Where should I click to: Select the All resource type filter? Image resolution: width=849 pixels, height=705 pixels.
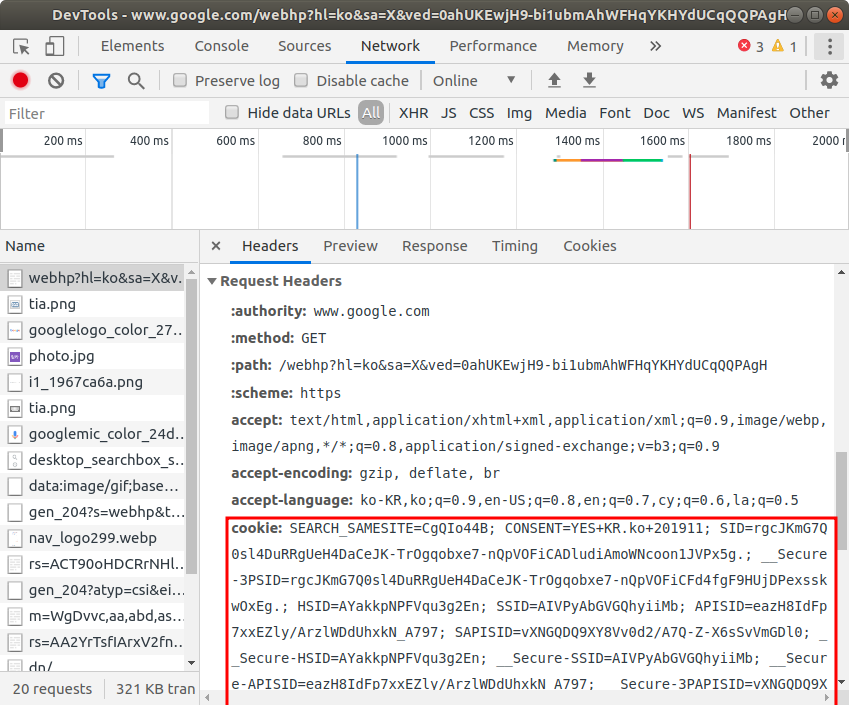click(371, 113)
